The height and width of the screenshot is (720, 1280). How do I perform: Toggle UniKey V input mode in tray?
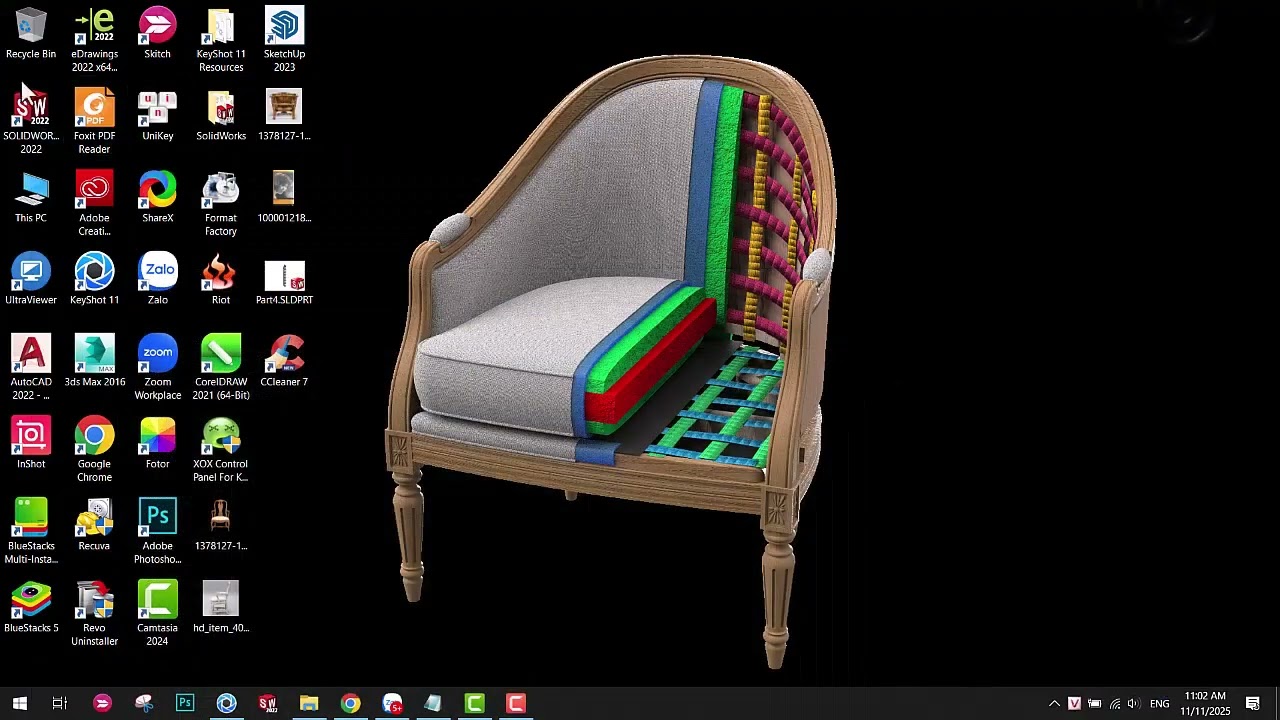point(1074,704)
